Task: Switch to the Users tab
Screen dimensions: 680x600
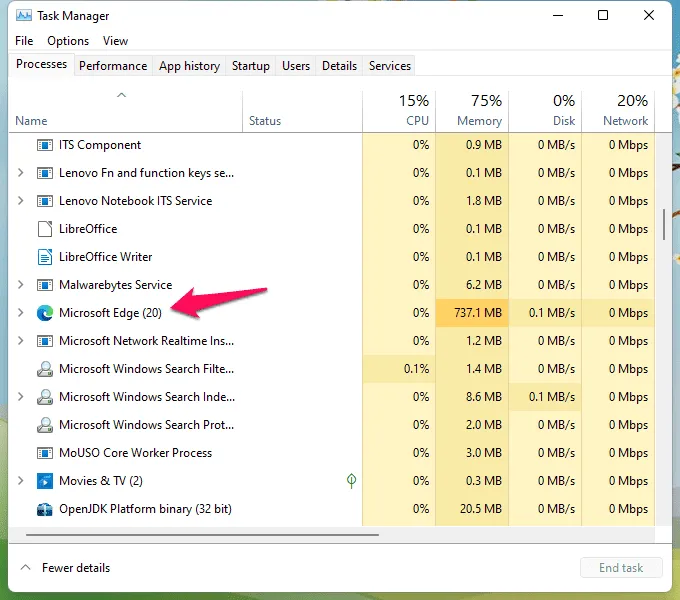Action: [x=296, y=65]
